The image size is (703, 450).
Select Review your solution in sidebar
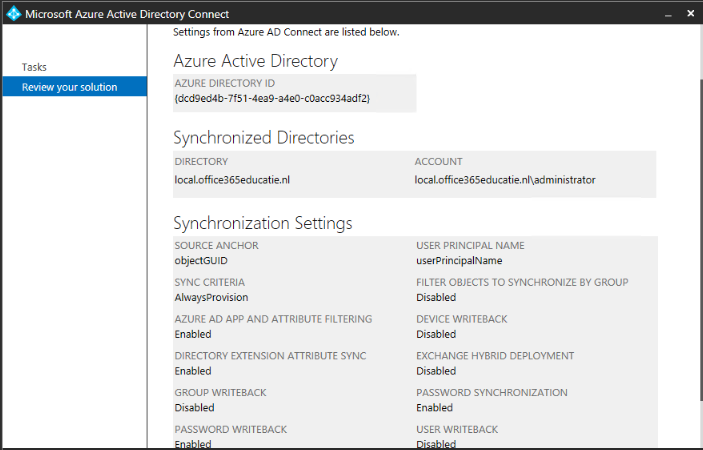click(x=69, y=87)
